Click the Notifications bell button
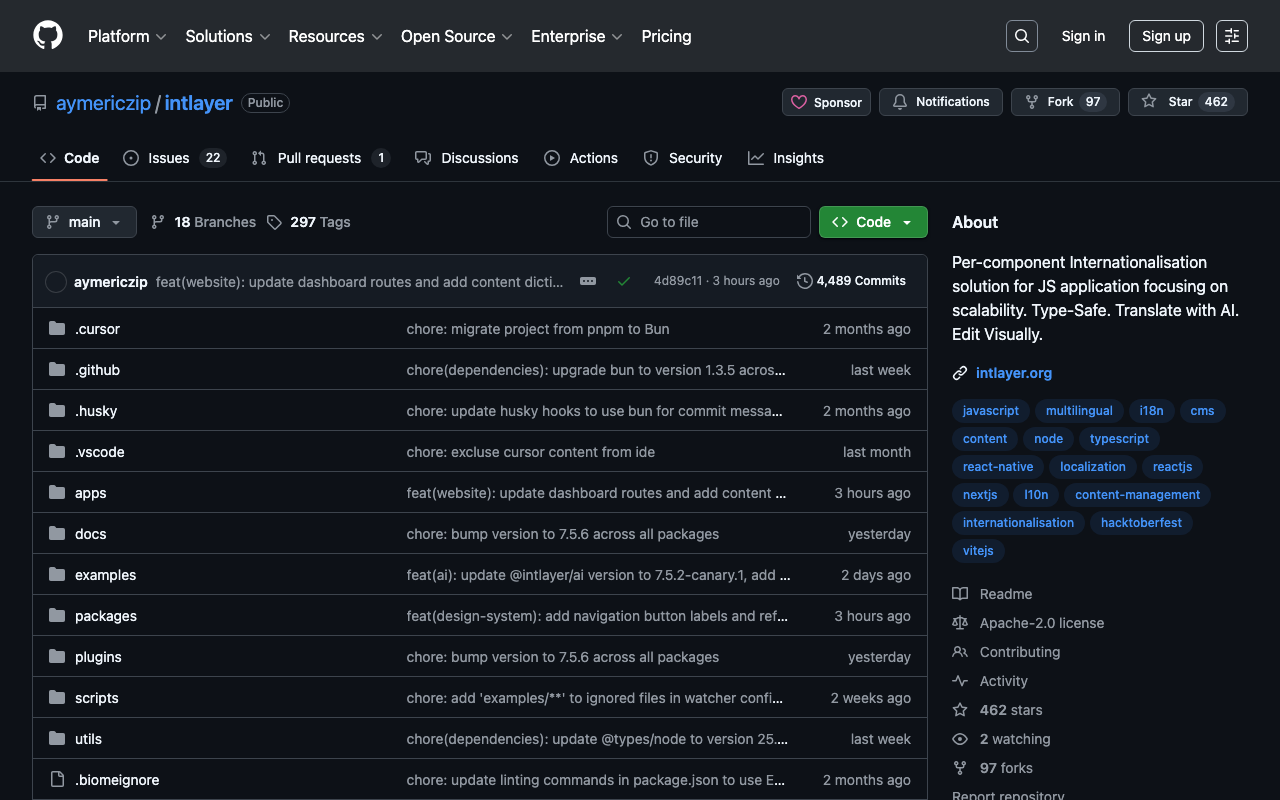The width and height of the screenshot is (1280, 800). pyautogui.click(x=940, y=102)
